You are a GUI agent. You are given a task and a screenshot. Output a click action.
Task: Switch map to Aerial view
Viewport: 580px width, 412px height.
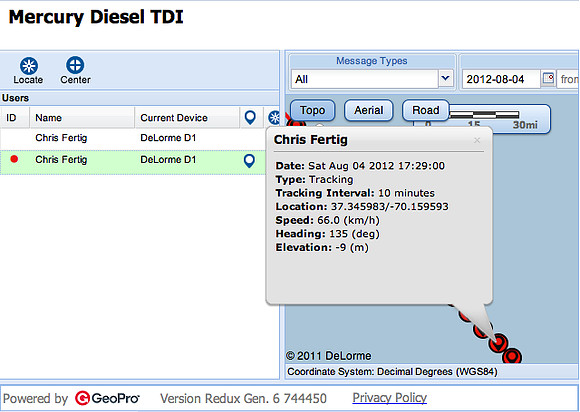click(368, 110)
